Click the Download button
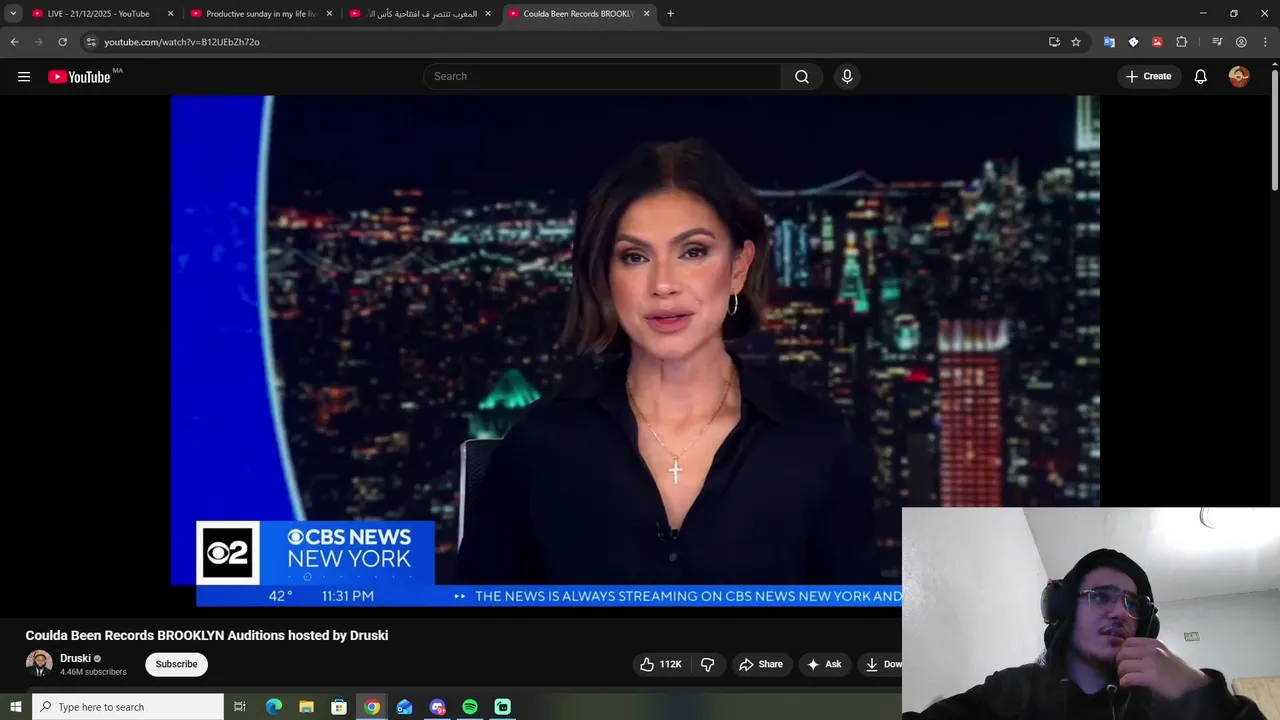 [881, 664]
